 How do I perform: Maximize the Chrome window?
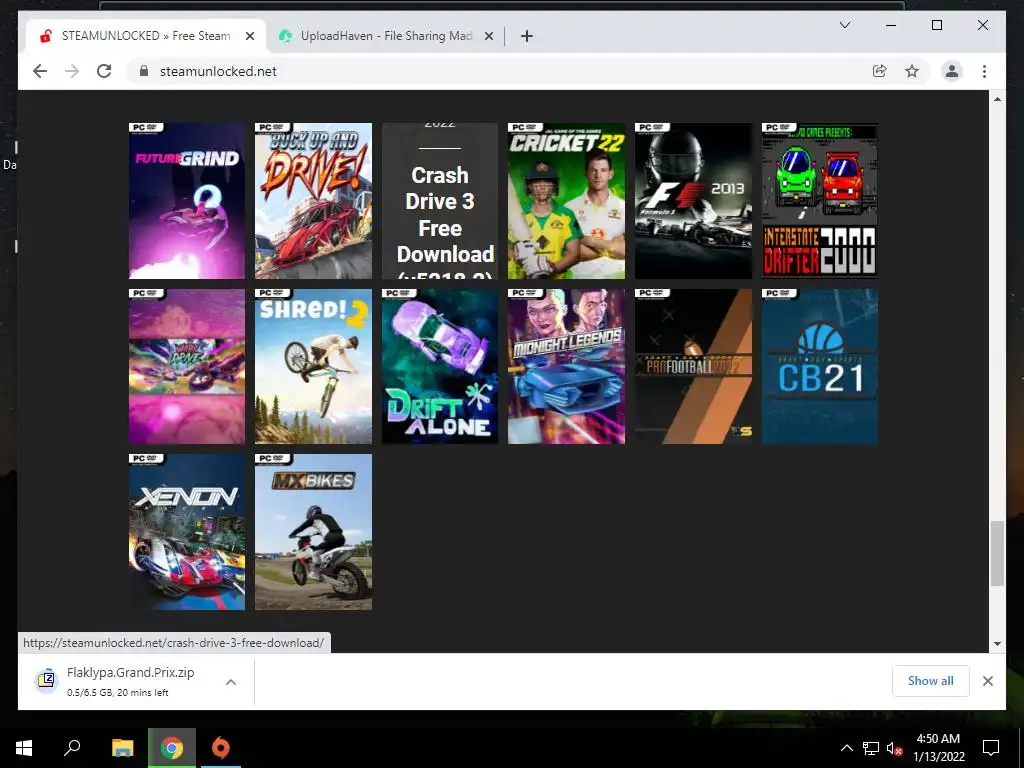coord(936,25)
